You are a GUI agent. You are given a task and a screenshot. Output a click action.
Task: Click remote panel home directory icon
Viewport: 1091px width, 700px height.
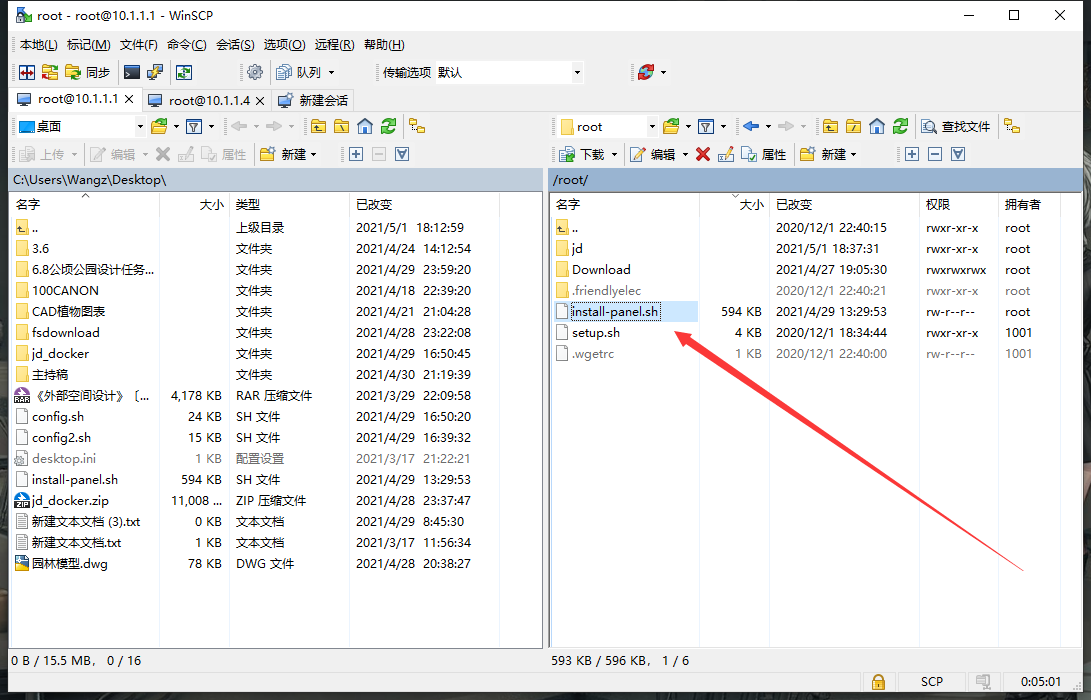click(x=877, y=126)
